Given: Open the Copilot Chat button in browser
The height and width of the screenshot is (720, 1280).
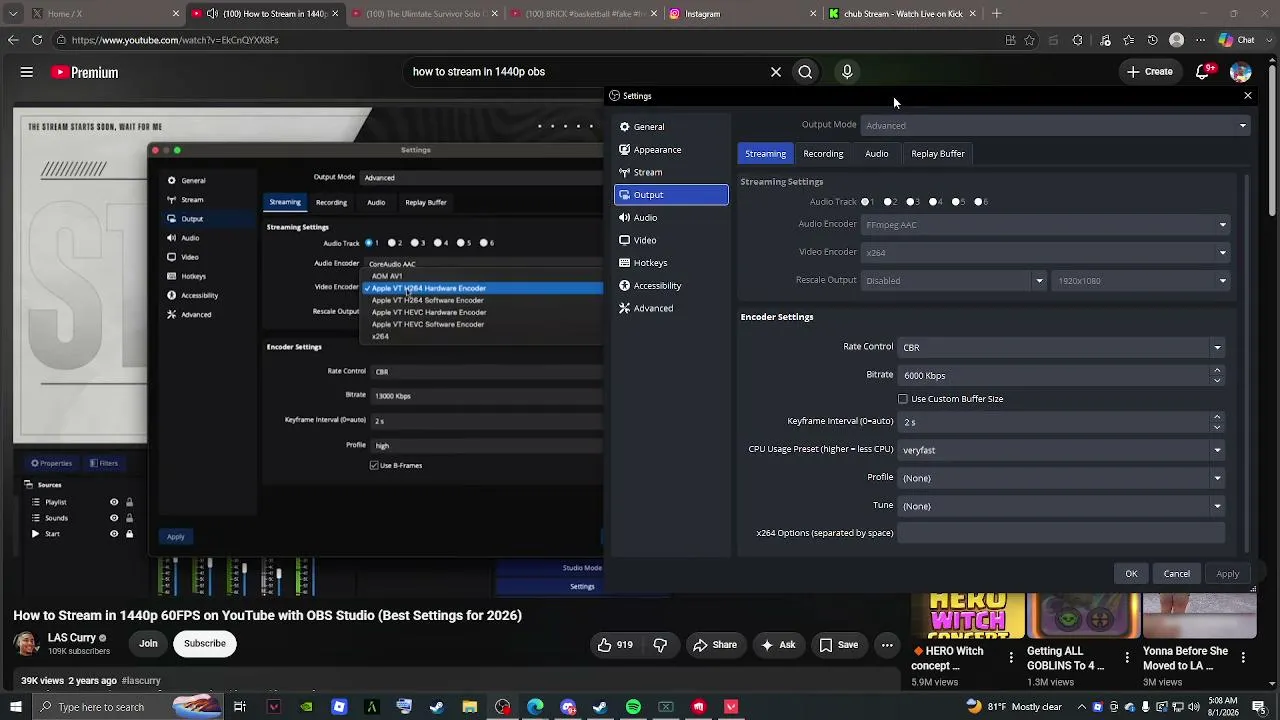Looking at the screenshot, I should pos(1237,40).
